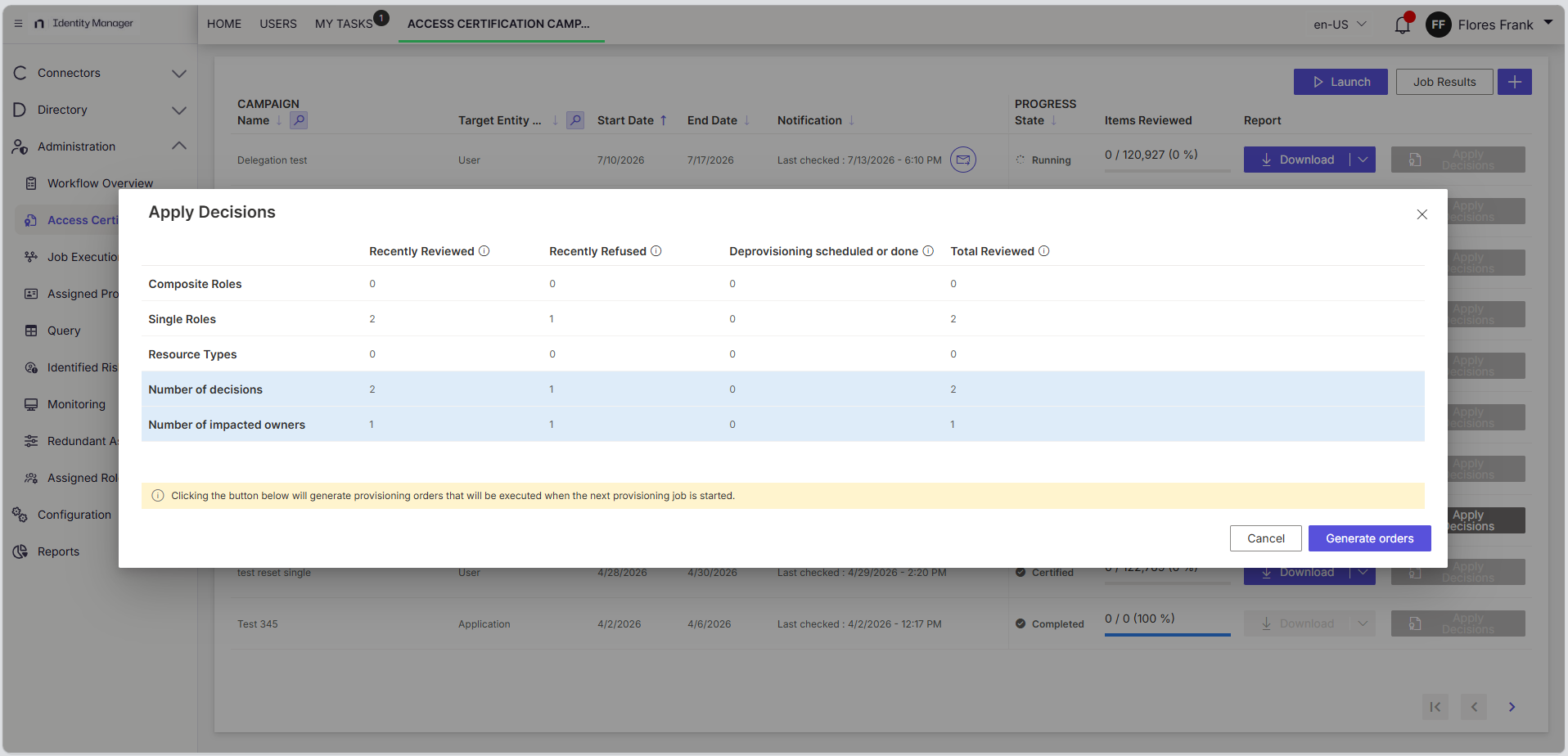This screenshot has height=756, width=1568.
Task: Click the Generate orders button
Action: pos(1370,538)
